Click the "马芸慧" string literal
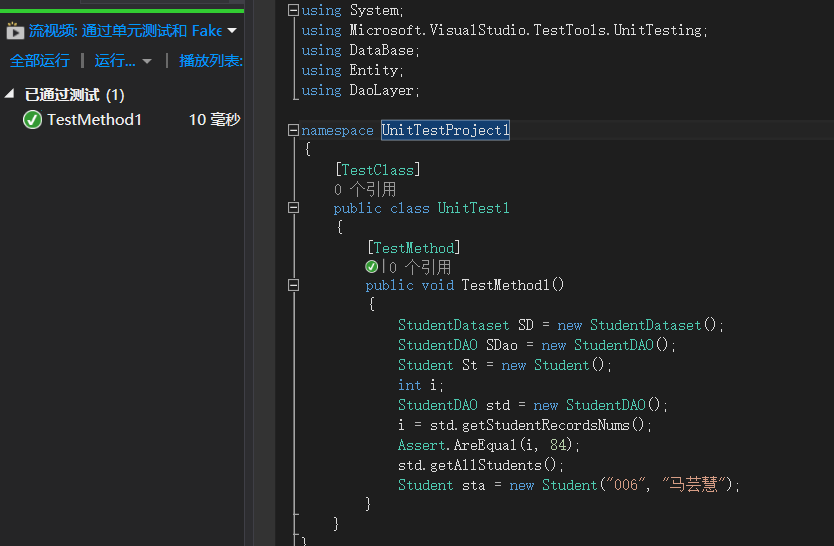Viewport: 834px width, 546px height. point(694,485)
